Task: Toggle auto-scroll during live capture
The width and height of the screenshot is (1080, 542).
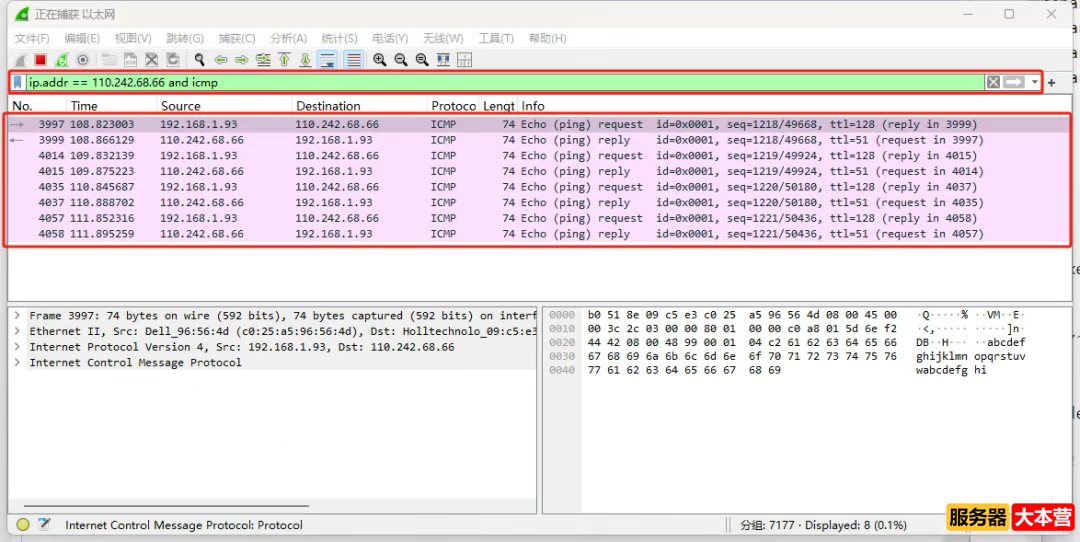Action: 327,60
